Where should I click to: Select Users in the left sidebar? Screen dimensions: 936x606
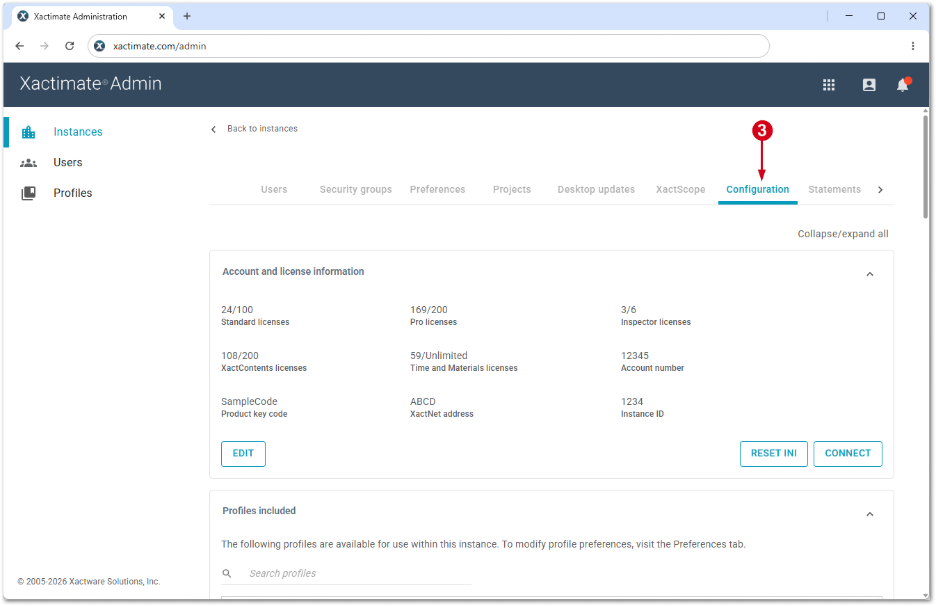click(x=67, y=162)
